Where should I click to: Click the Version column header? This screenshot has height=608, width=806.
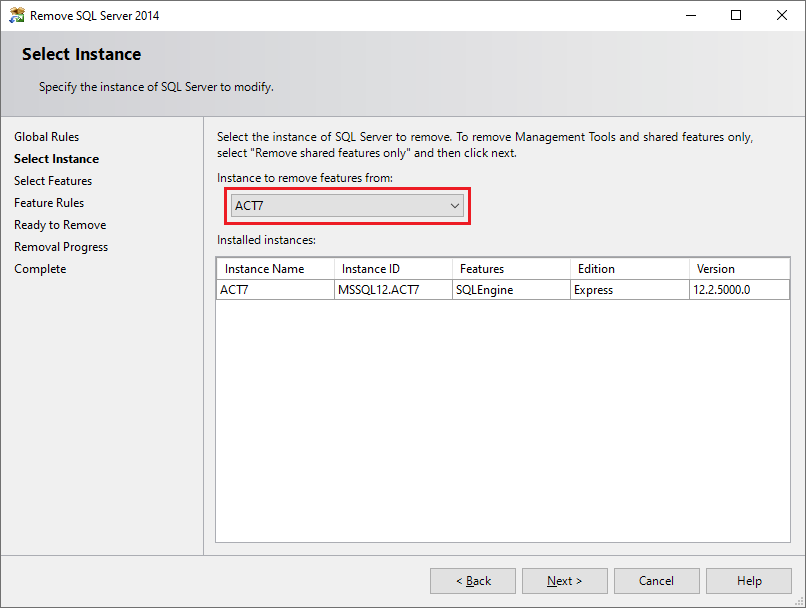(x=739, y=268)
